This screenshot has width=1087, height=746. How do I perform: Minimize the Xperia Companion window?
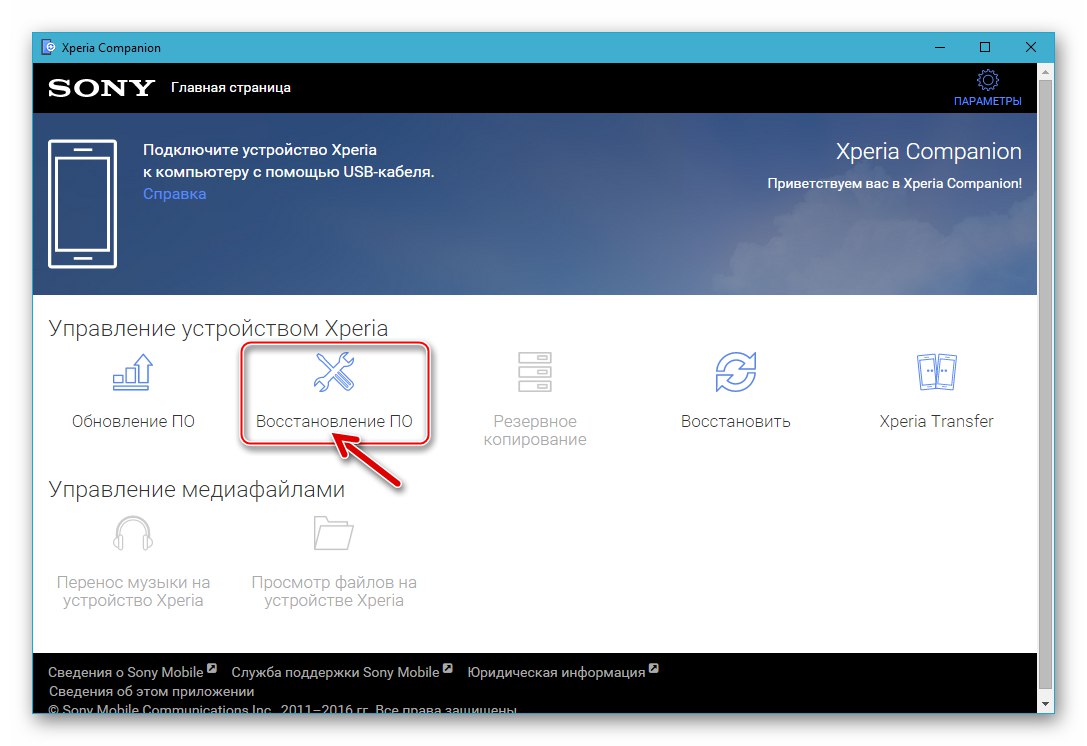[940, 47]
